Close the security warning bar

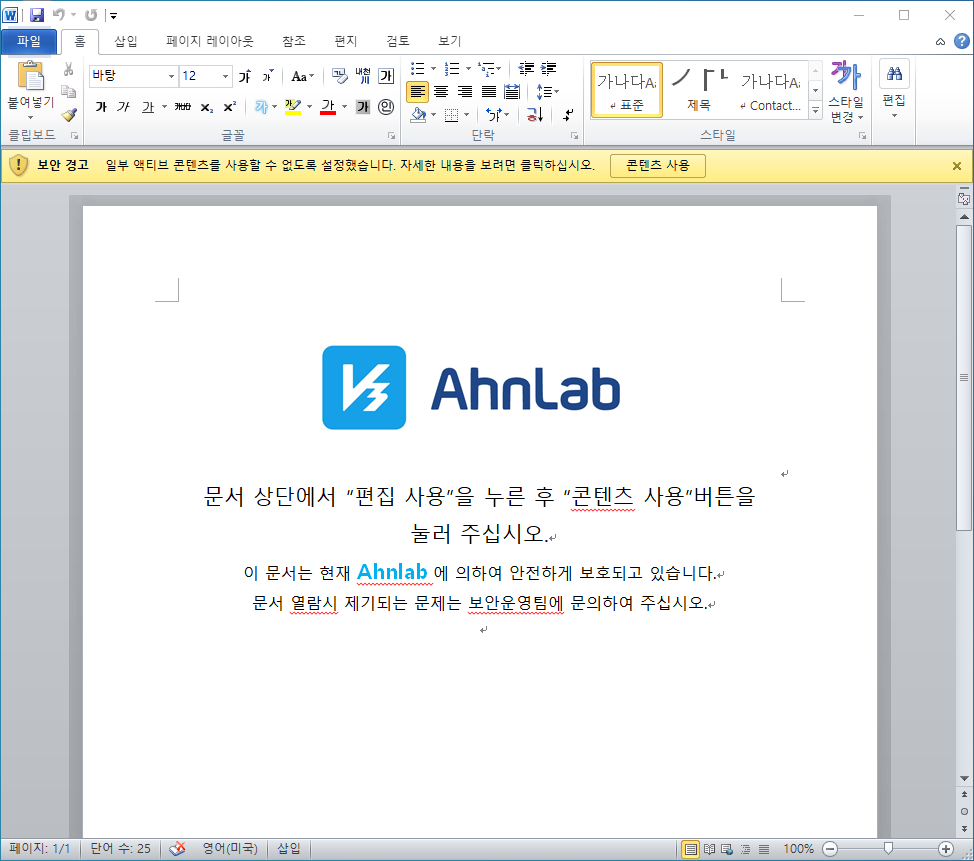(x=957, y=166)
